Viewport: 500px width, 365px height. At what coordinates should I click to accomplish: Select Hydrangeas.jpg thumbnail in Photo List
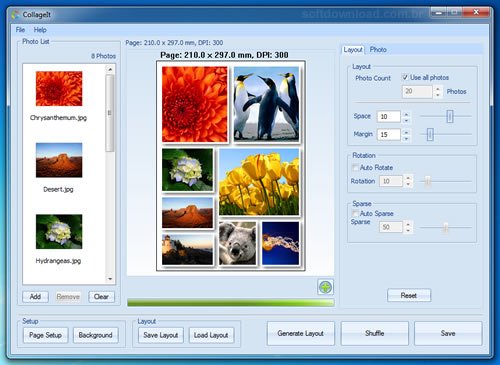[x=59, y=232]
